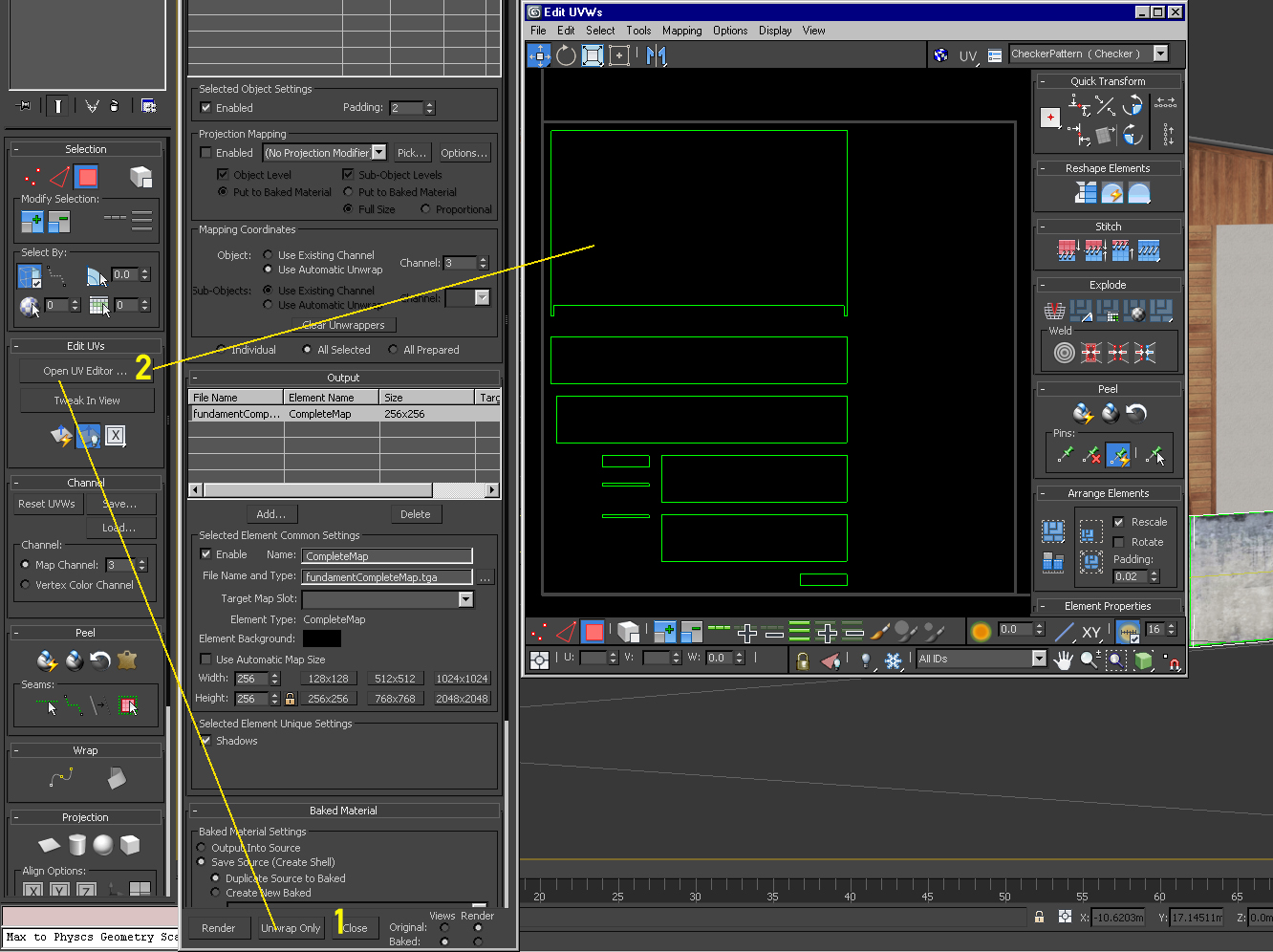Viewport: 1273px width, 952px height.
Task: Open the Tools menu in Edit UVWs
Action: (x=638, y=31)
